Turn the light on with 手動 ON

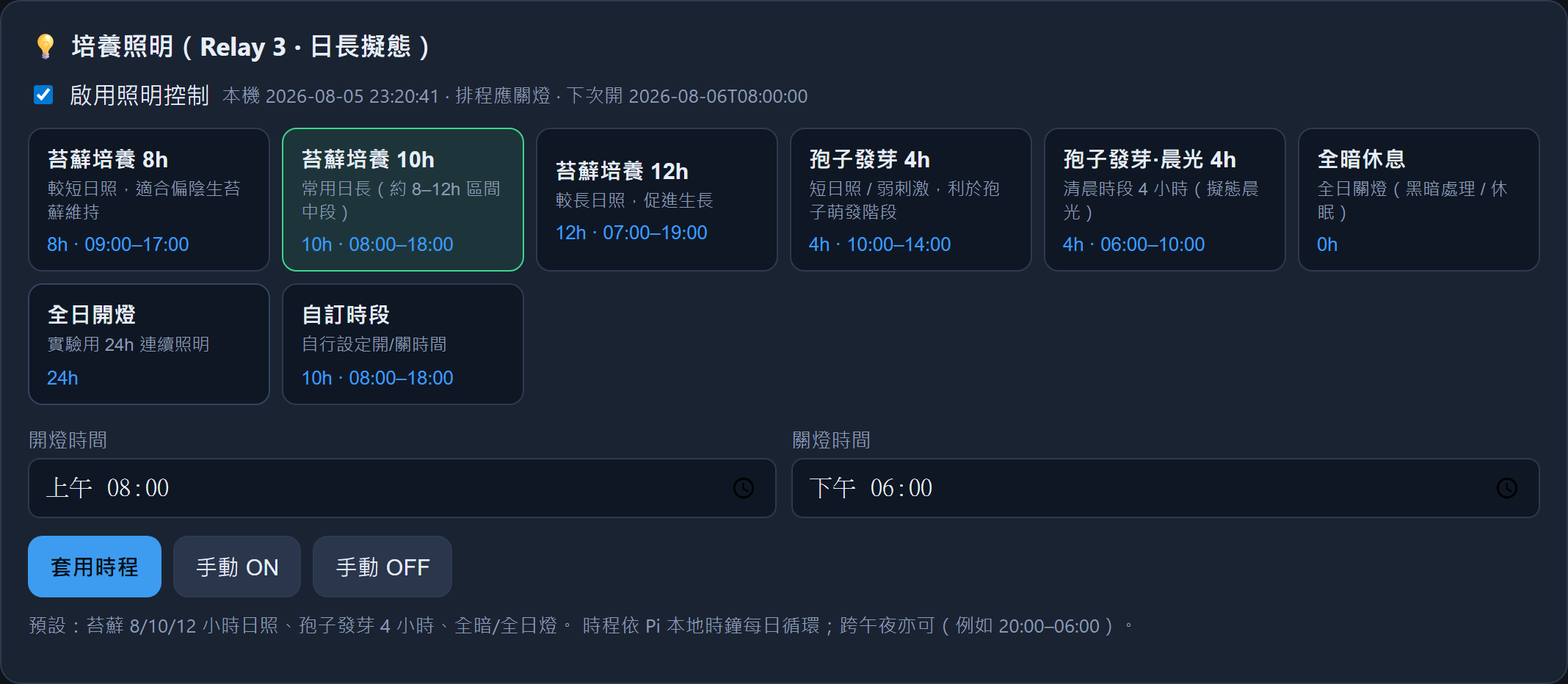[x=237, y=567]
